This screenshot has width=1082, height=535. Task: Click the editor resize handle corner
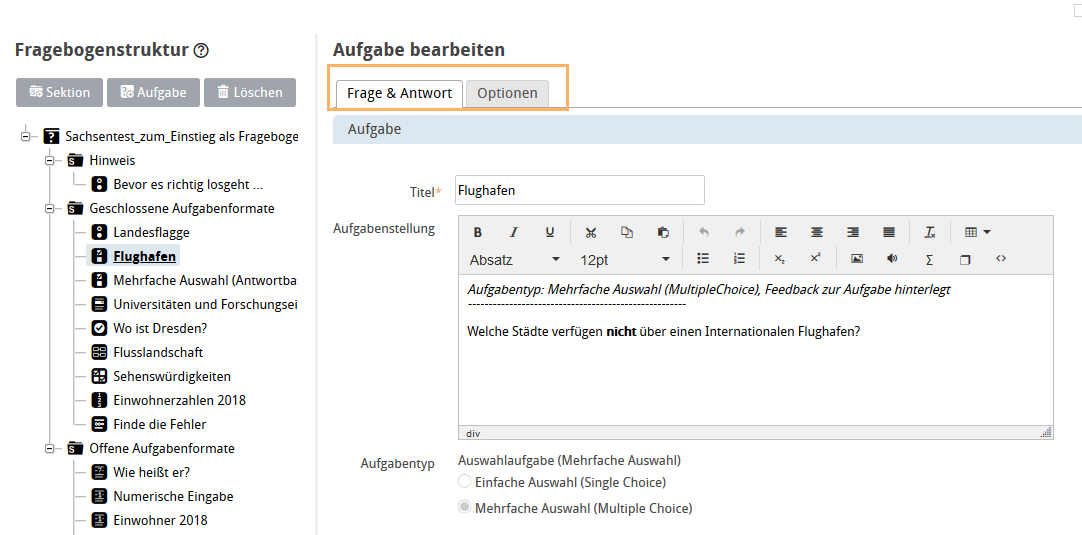(1047, 432)
